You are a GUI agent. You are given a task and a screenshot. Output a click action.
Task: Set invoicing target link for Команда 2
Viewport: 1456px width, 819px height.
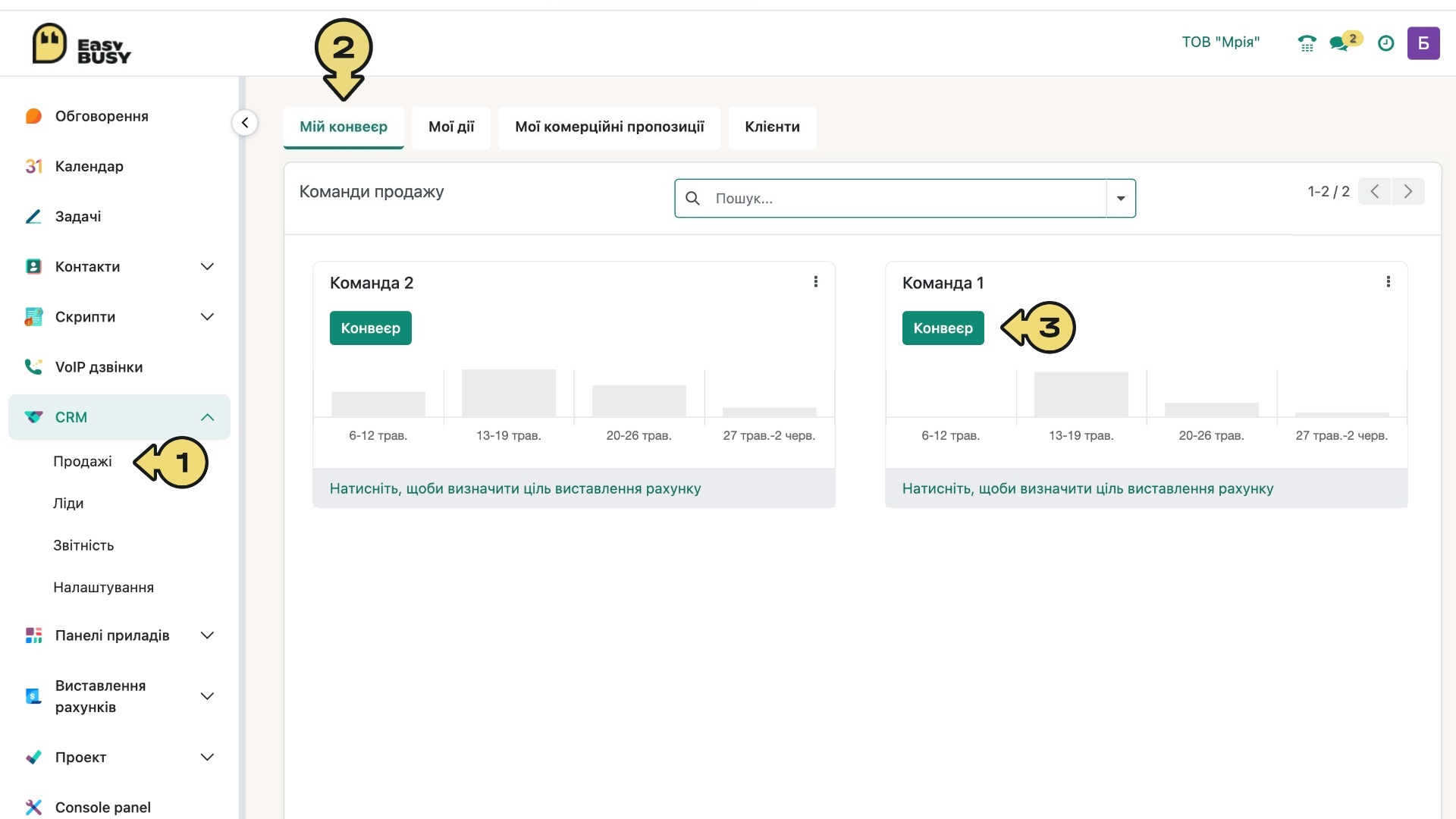515,489
